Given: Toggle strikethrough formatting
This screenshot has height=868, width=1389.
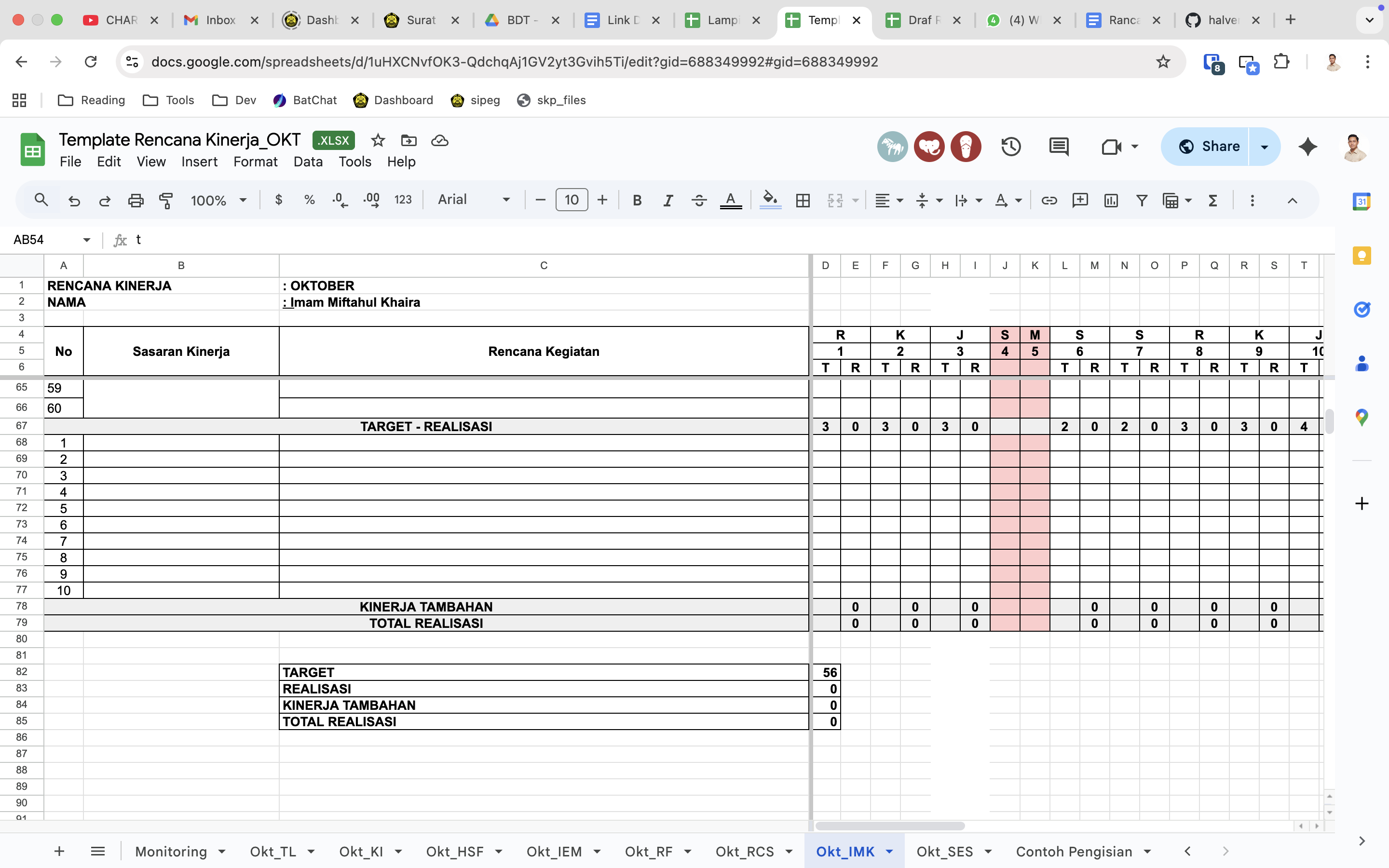Looking at the screenshot, I should coord(698,200).
